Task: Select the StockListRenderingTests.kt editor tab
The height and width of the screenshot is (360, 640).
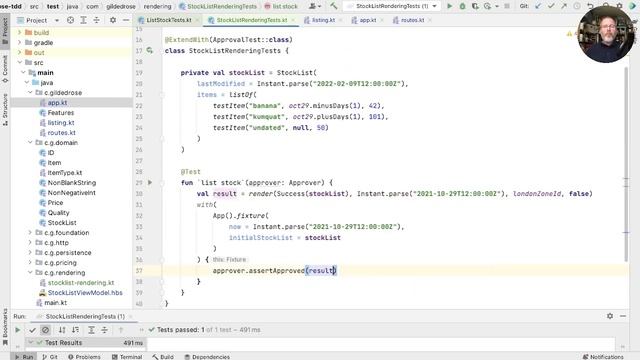Action: [x=251, y=20]
